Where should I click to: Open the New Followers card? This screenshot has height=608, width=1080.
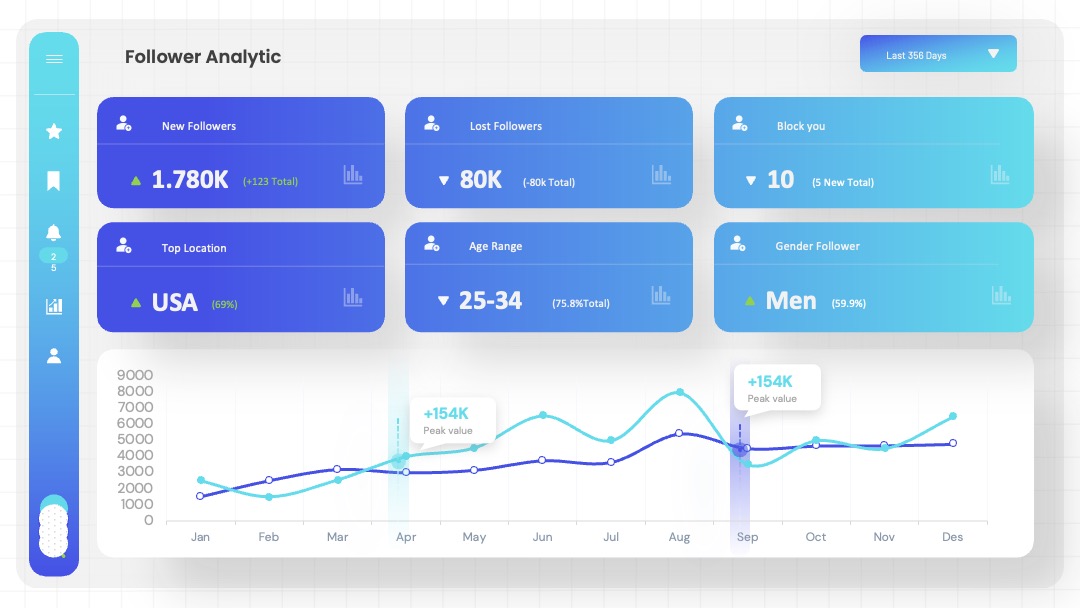pos(240,152)
